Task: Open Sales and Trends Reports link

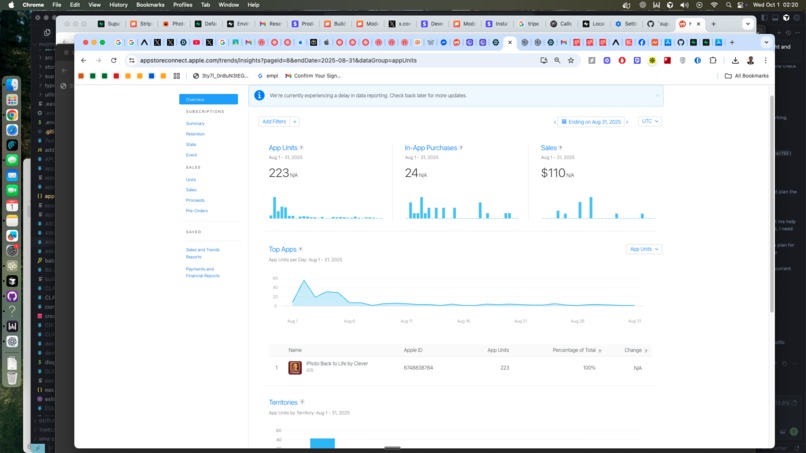Action: [x=203, y=253]
